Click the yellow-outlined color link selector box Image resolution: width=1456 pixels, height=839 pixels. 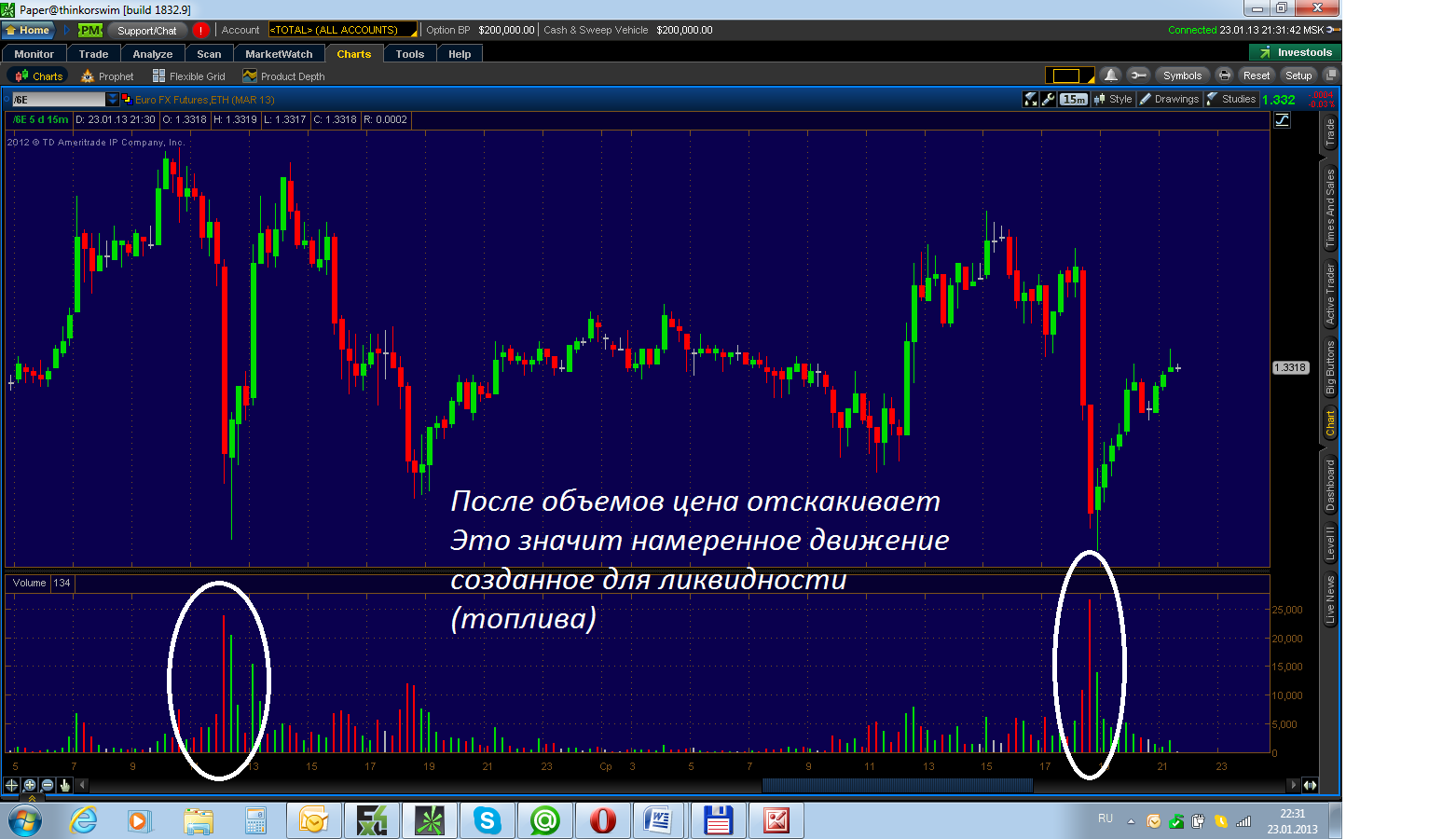click(x=1065, y=76)
